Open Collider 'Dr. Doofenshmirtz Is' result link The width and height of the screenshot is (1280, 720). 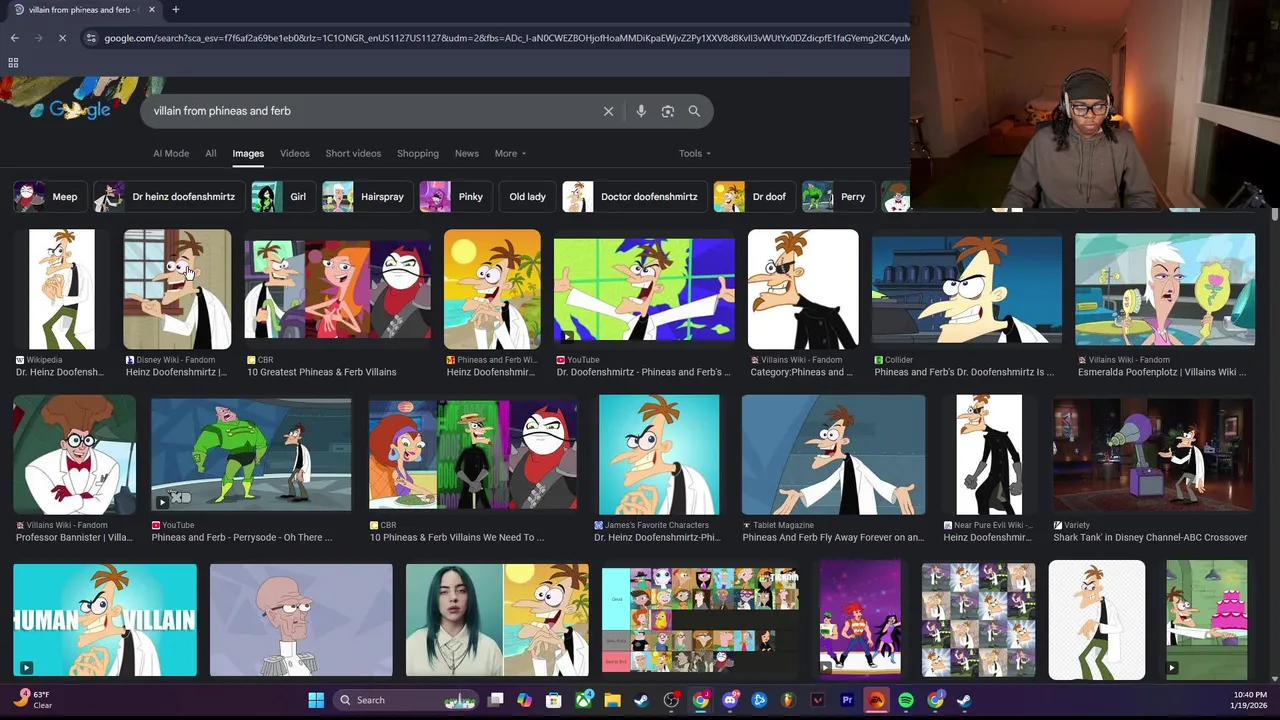pos(964,372)
